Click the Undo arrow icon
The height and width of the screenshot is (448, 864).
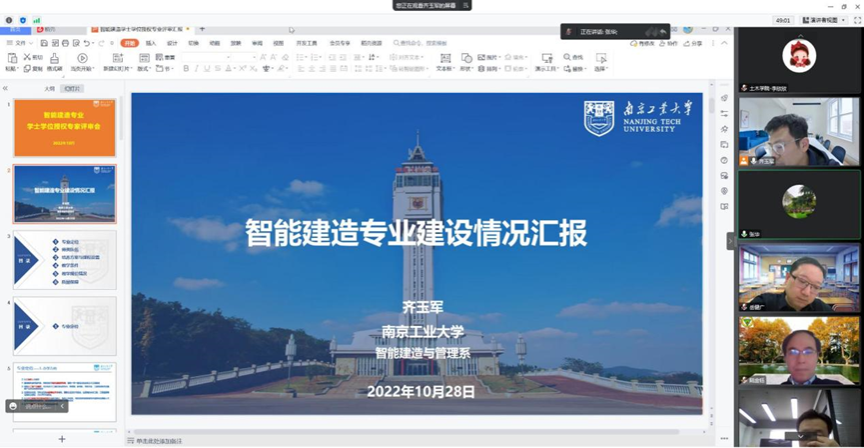(87, 43)
